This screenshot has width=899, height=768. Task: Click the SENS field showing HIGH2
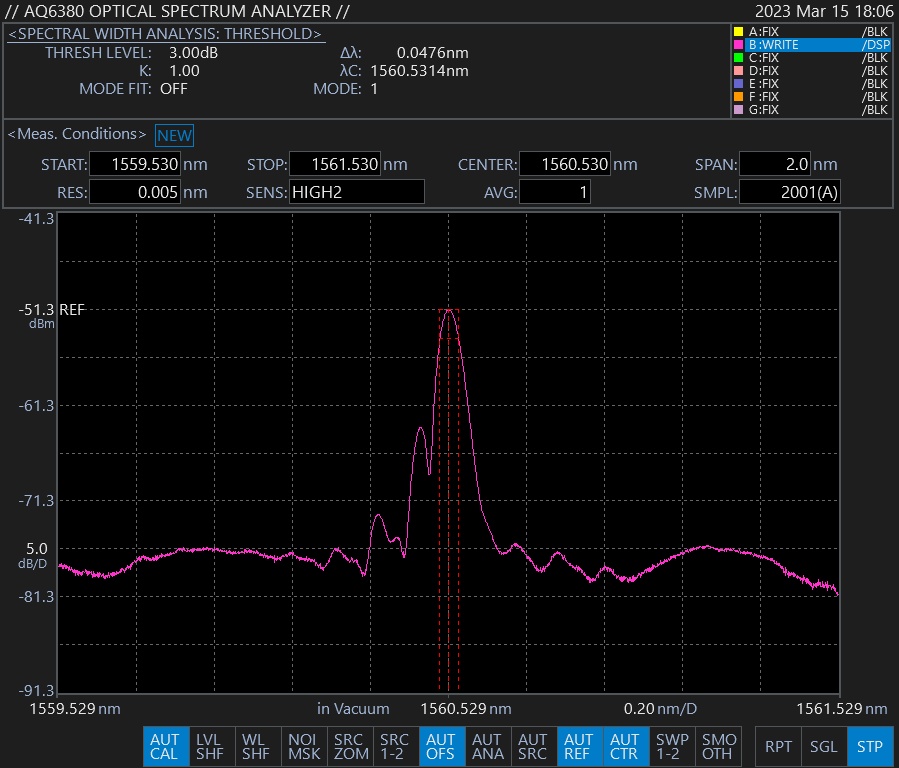click(356, 192)
